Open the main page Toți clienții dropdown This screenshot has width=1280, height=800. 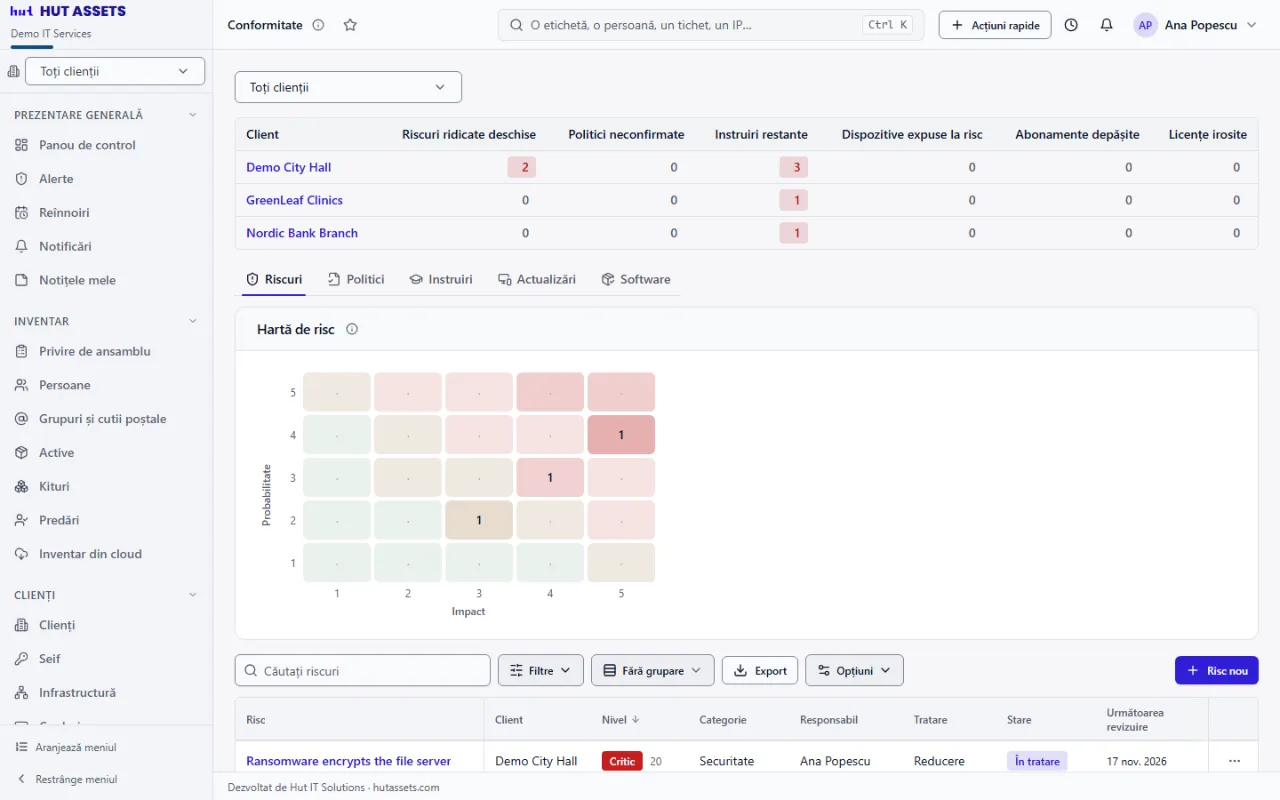point(348,87)
